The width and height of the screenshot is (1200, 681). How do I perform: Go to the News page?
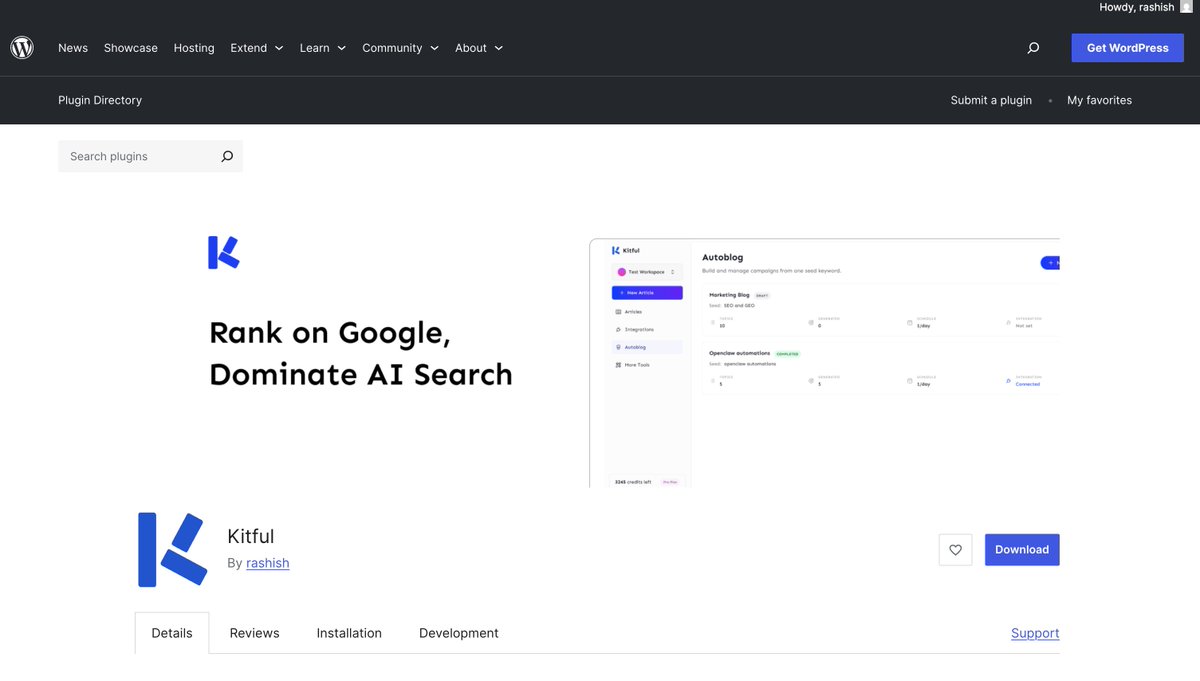(x=73, y=48)
